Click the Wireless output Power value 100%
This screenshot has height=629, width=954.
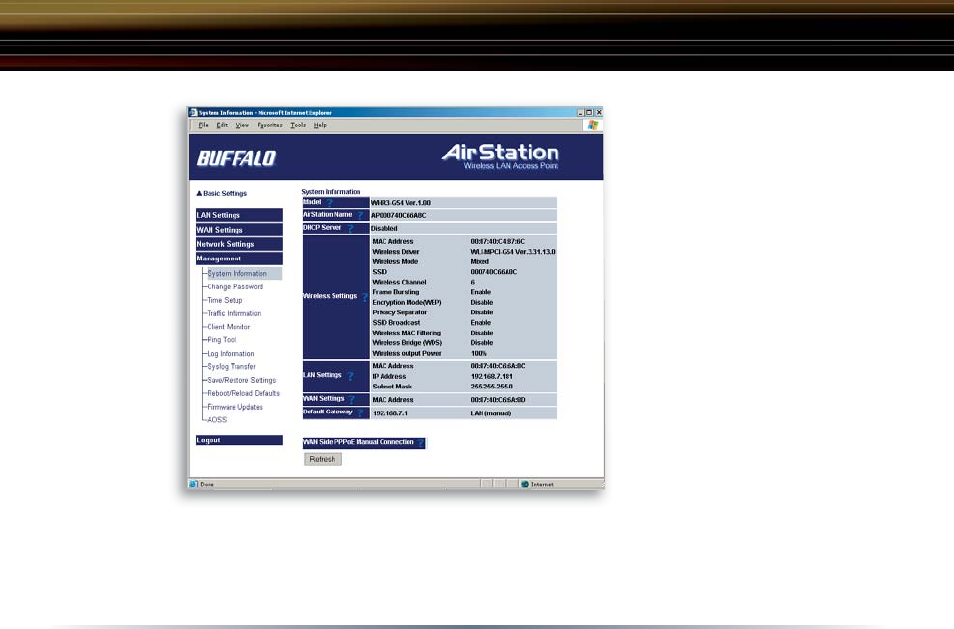[479, 353]
